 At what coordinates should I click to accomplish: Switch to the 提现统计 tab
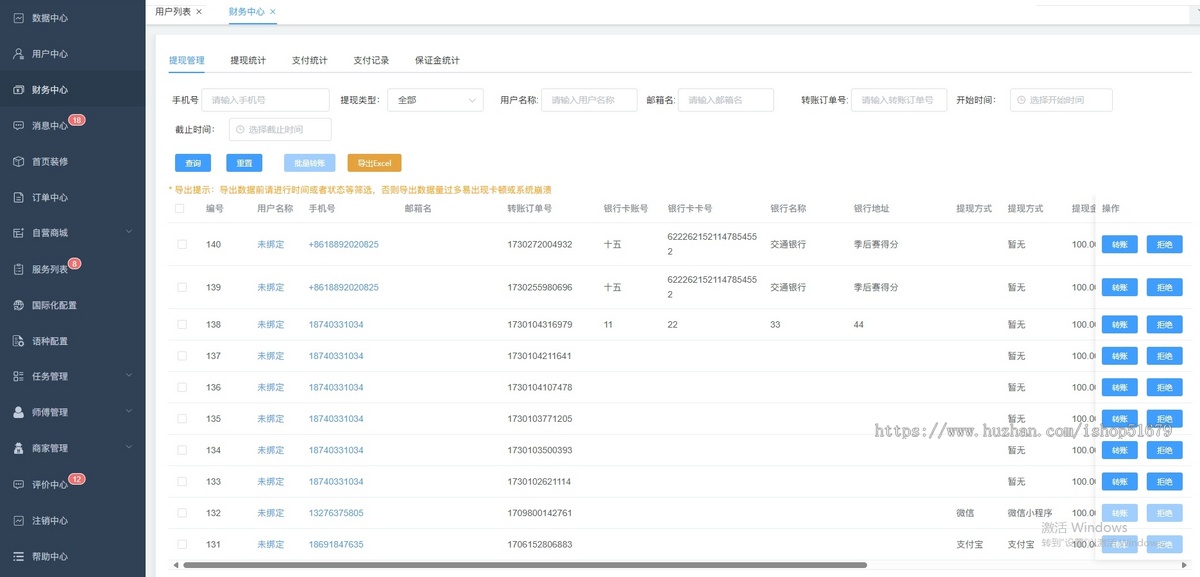(x=248, y=60)
